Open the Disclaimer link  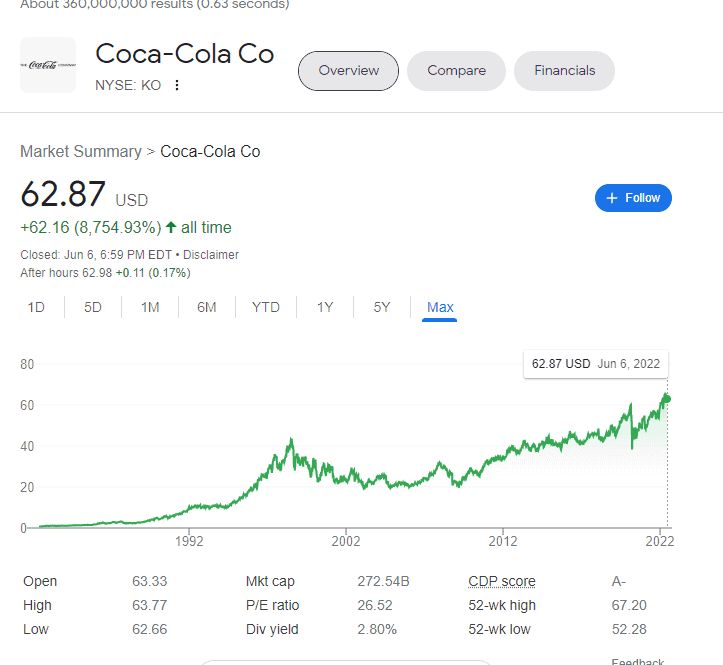point(211,255)
